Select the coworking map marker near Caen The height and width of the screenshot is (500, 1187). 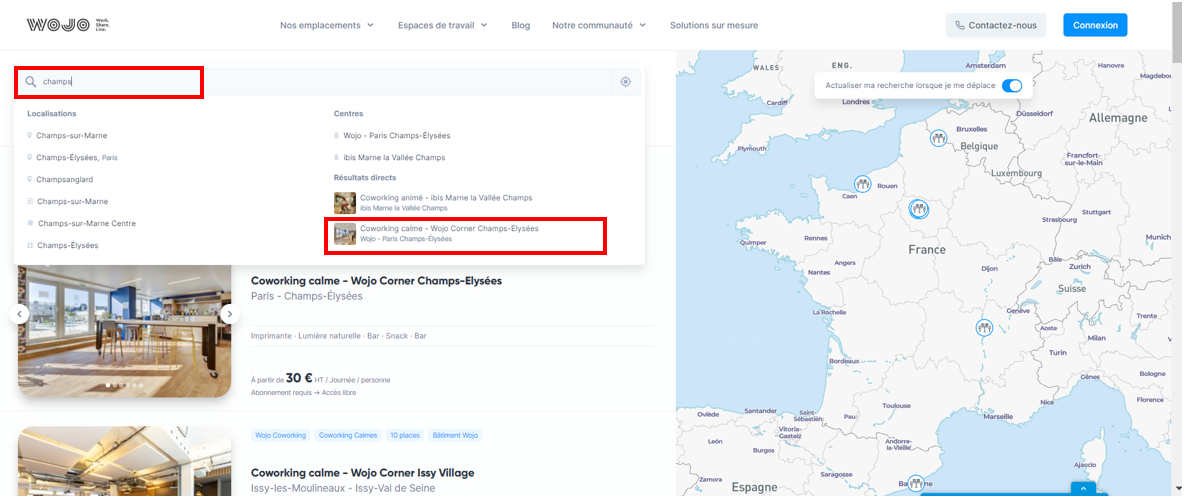pyautogui.click(x=862, y=184)
